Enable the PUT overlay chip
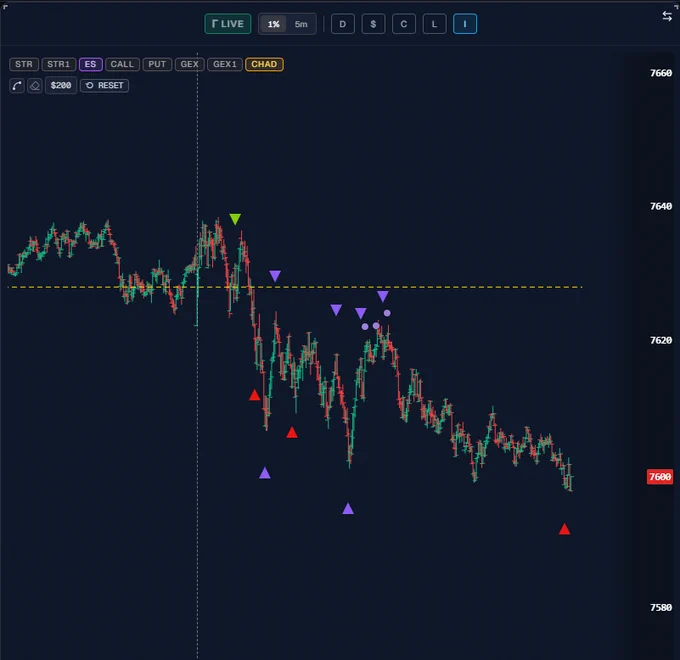Screen dimensions: 680x660 point(157,64)
